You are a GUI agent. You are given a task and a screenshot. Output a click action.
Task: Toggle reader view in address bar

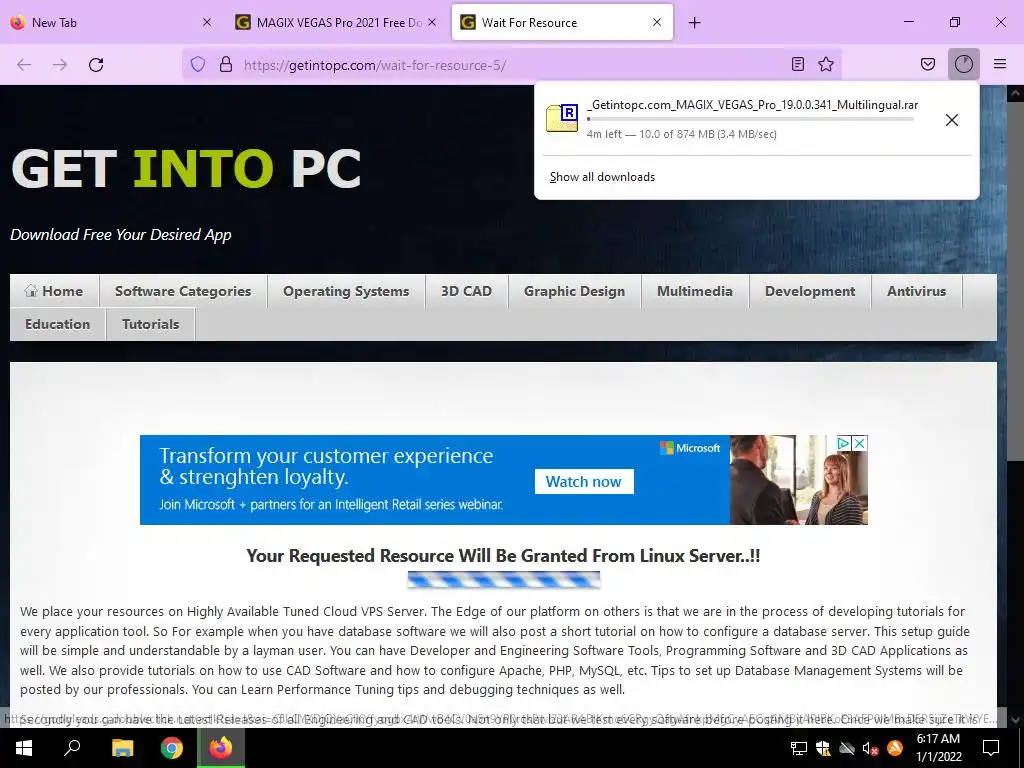pyautogui.click(x=797, y=64)
